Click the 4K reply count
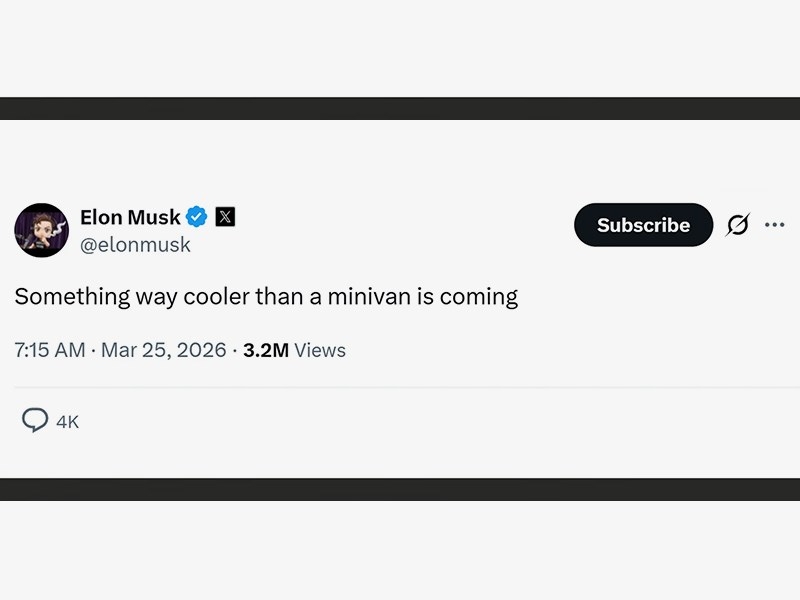 [66, 421]
